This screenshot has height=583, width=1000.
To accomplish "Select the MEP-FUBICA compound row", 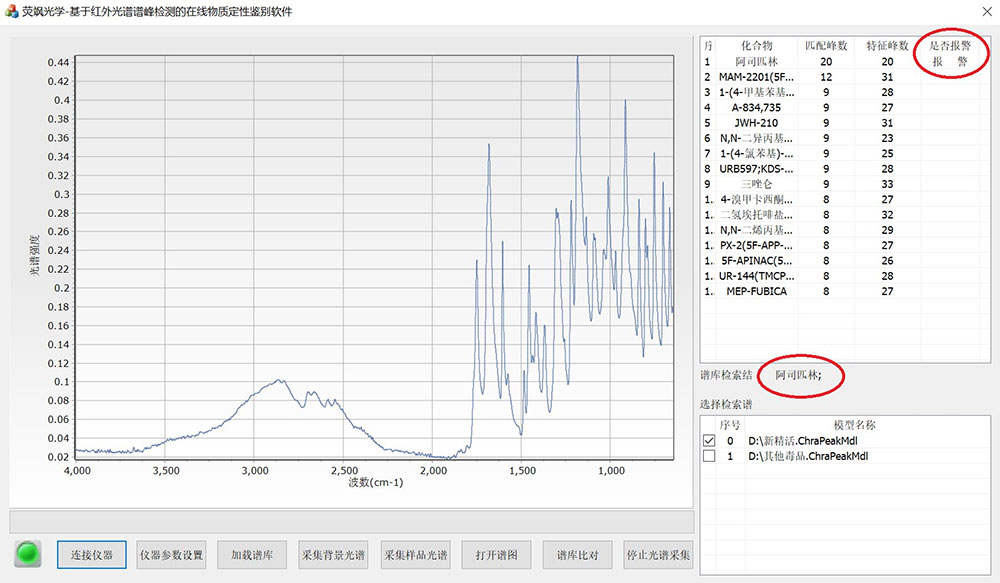I will pos(845,291).
